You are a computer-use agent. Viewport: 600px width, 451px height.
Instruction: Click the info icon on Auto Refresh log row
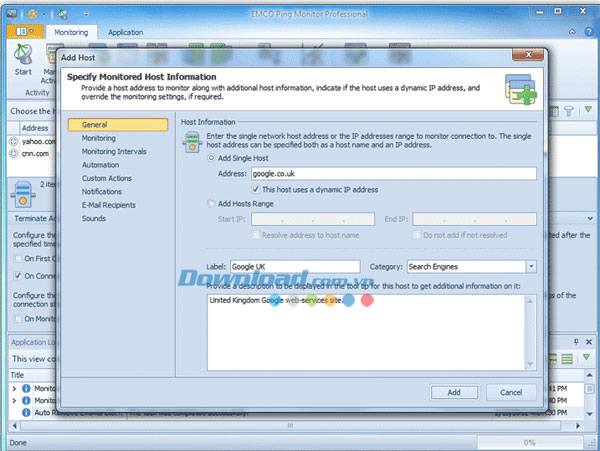pyautogui.click(x=25, y=412)
